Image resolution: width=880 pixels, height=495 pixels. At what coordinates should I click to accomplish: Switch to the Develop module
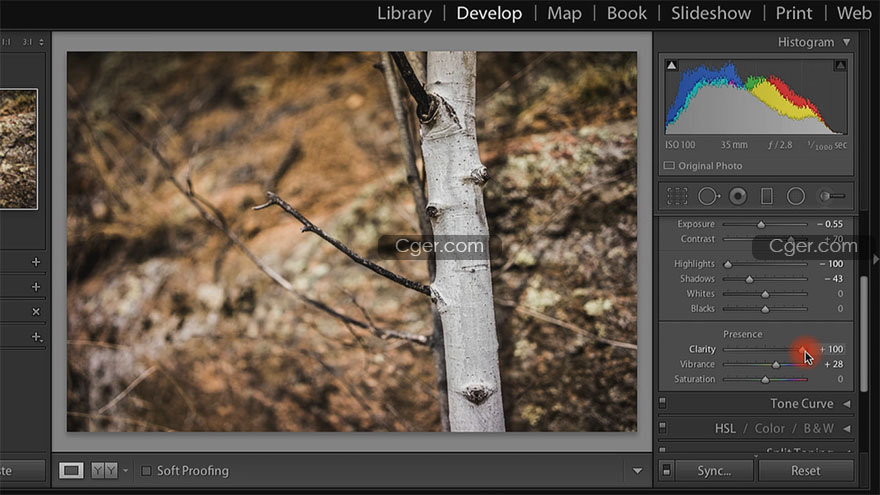click(489, 13)
